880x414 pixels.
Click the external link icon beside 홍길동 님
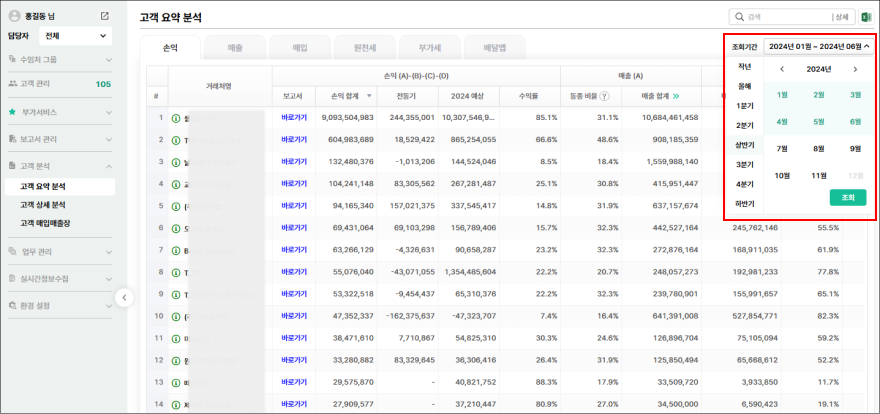point(105,16)
